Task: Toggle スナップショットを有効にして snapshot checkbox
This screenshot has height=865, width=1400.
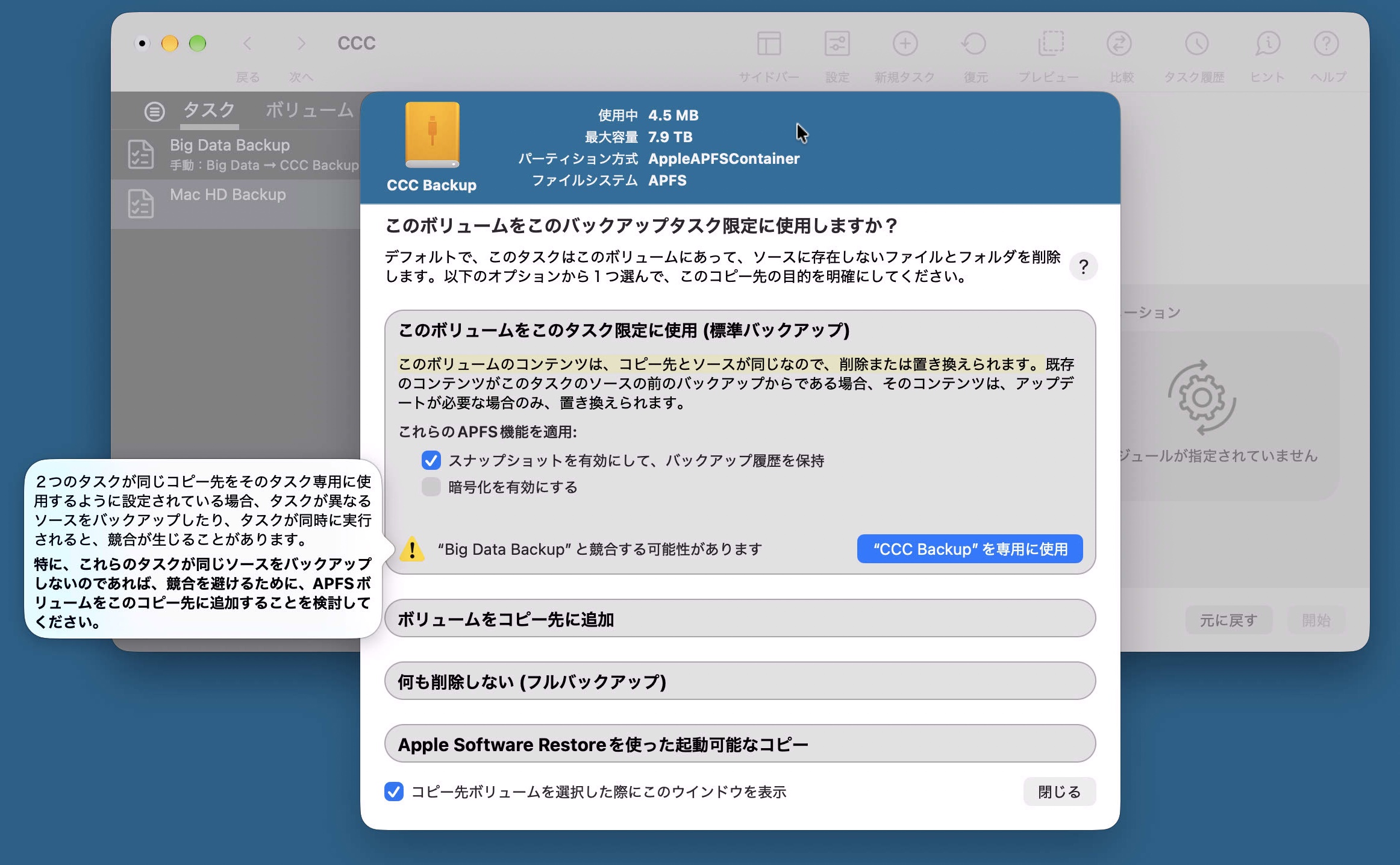Action: pos(431,461)
